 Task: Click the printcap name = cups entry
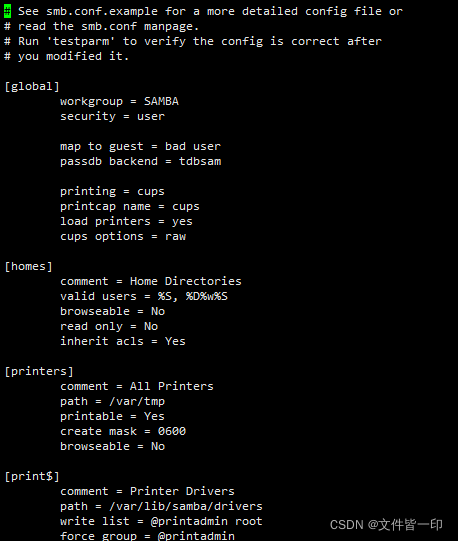(130, 206)
